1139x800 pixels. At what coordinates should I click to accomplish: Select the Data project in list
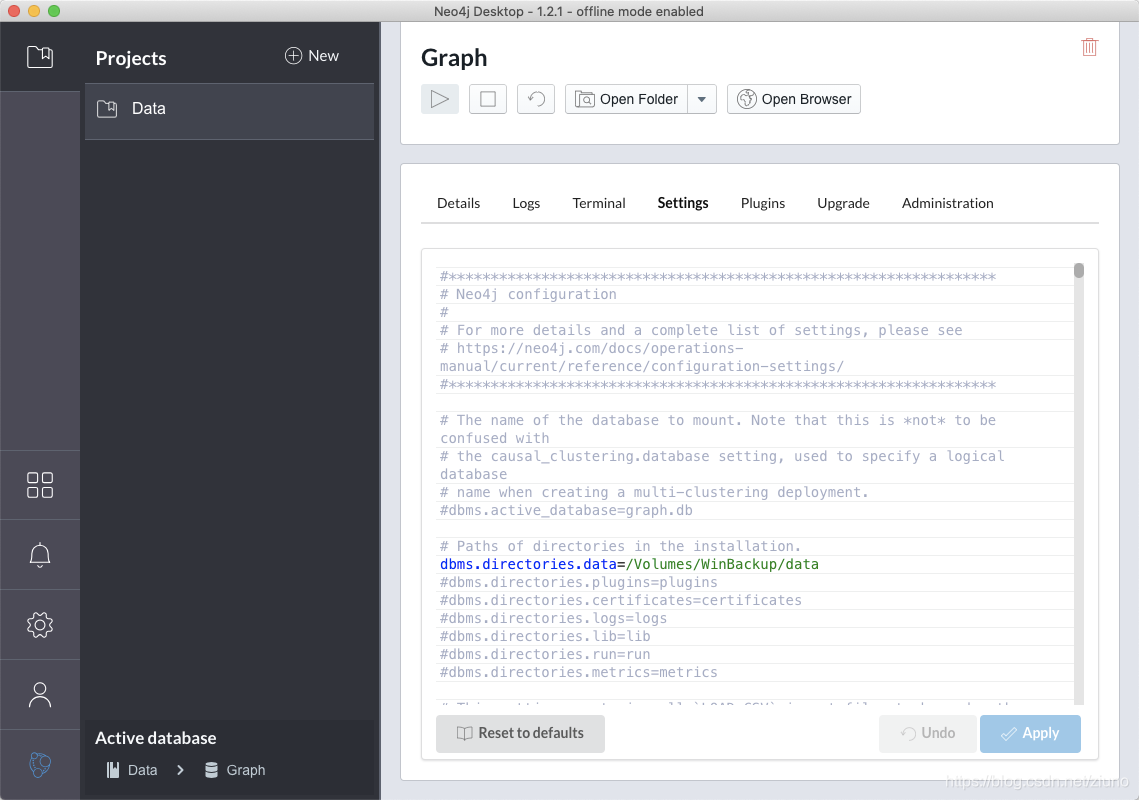pyautogui.click(x=230, y=109)
